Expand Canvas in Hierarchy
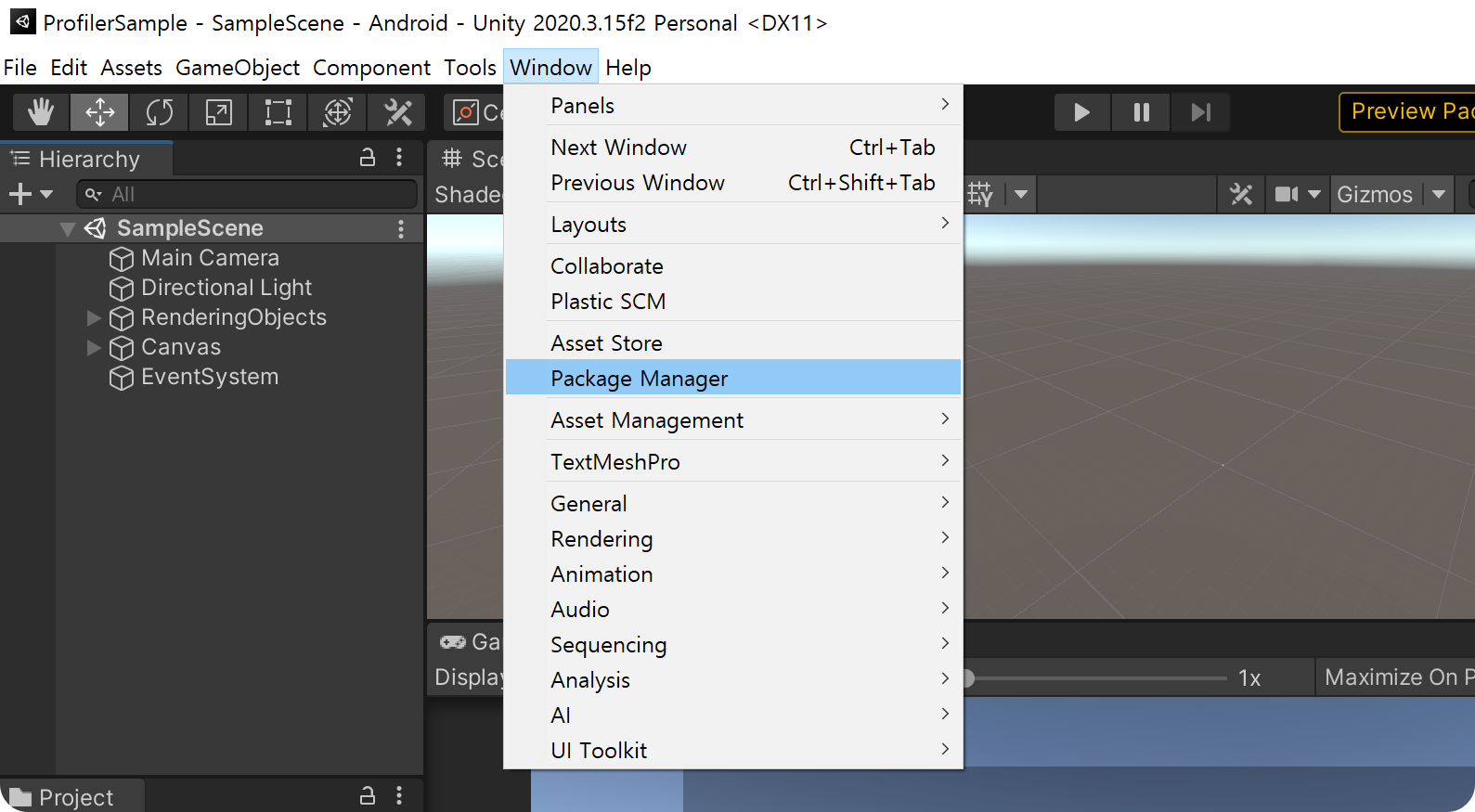 [x=93, y=347]
